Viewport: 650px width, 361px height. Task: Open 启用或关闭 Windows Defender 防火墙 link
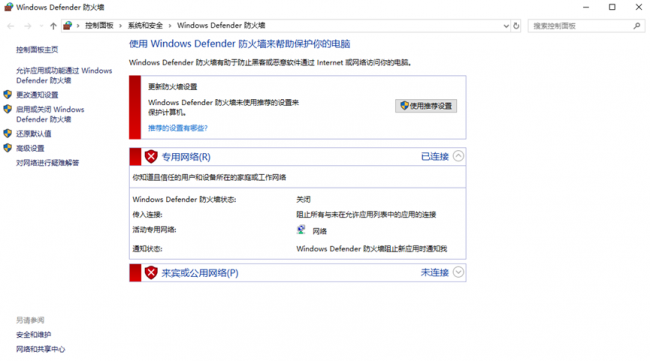point(50,114)
